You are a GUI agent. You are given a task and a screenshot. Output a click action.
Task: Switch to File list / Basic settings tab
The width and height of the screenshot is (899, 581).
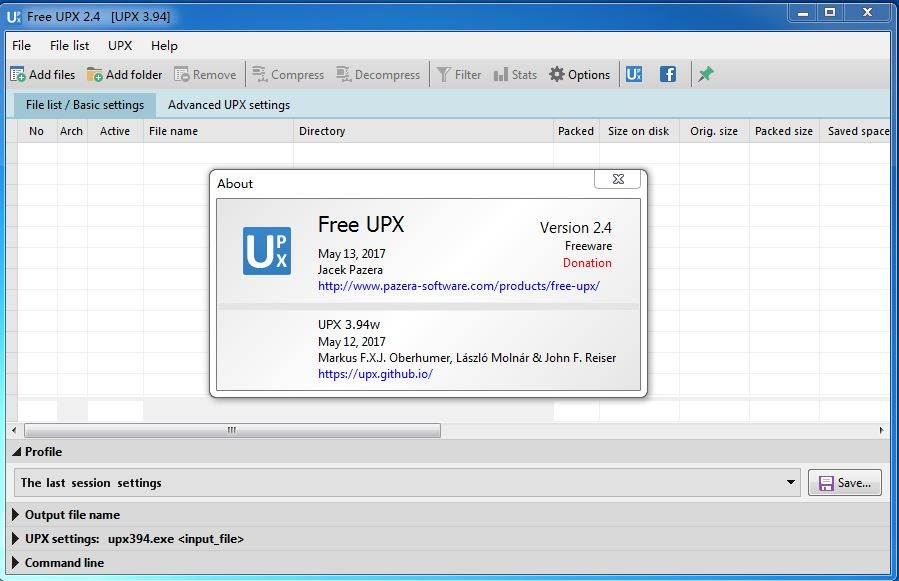tap(85, 105)
